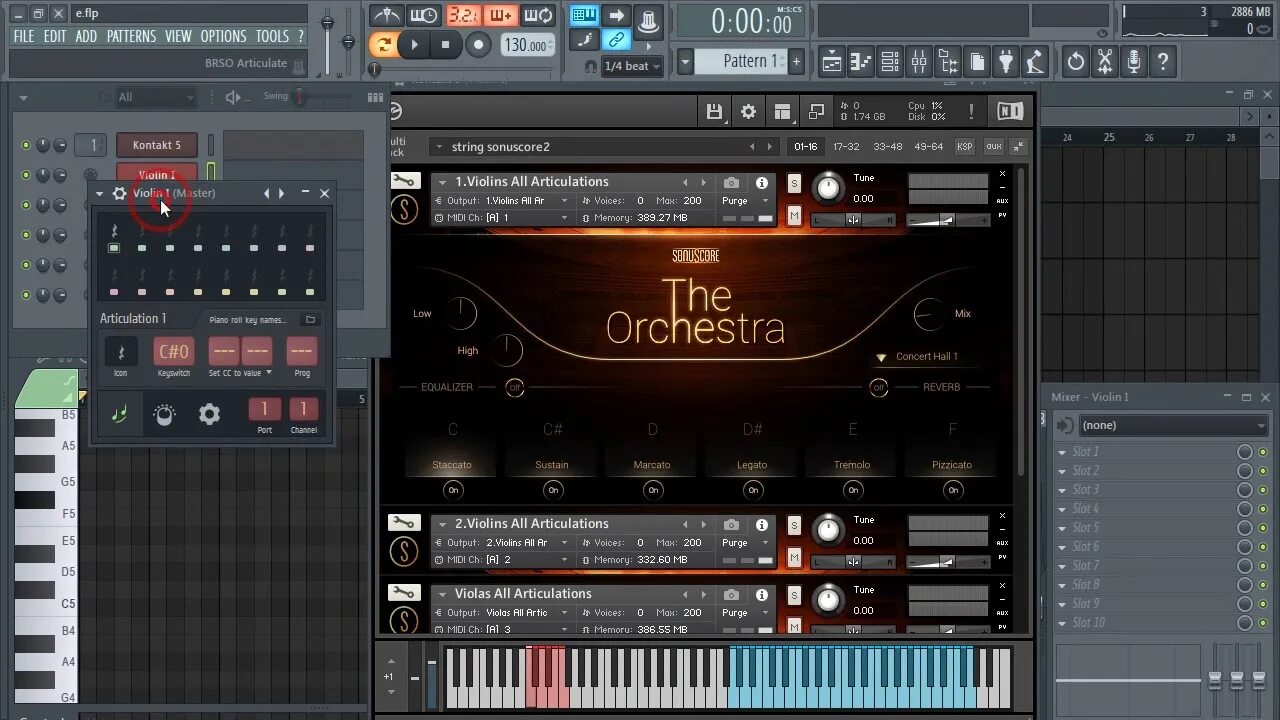Toggle the EQUALIZER Off switch
Screen dimensions: 1280x720
coord(515,387)
